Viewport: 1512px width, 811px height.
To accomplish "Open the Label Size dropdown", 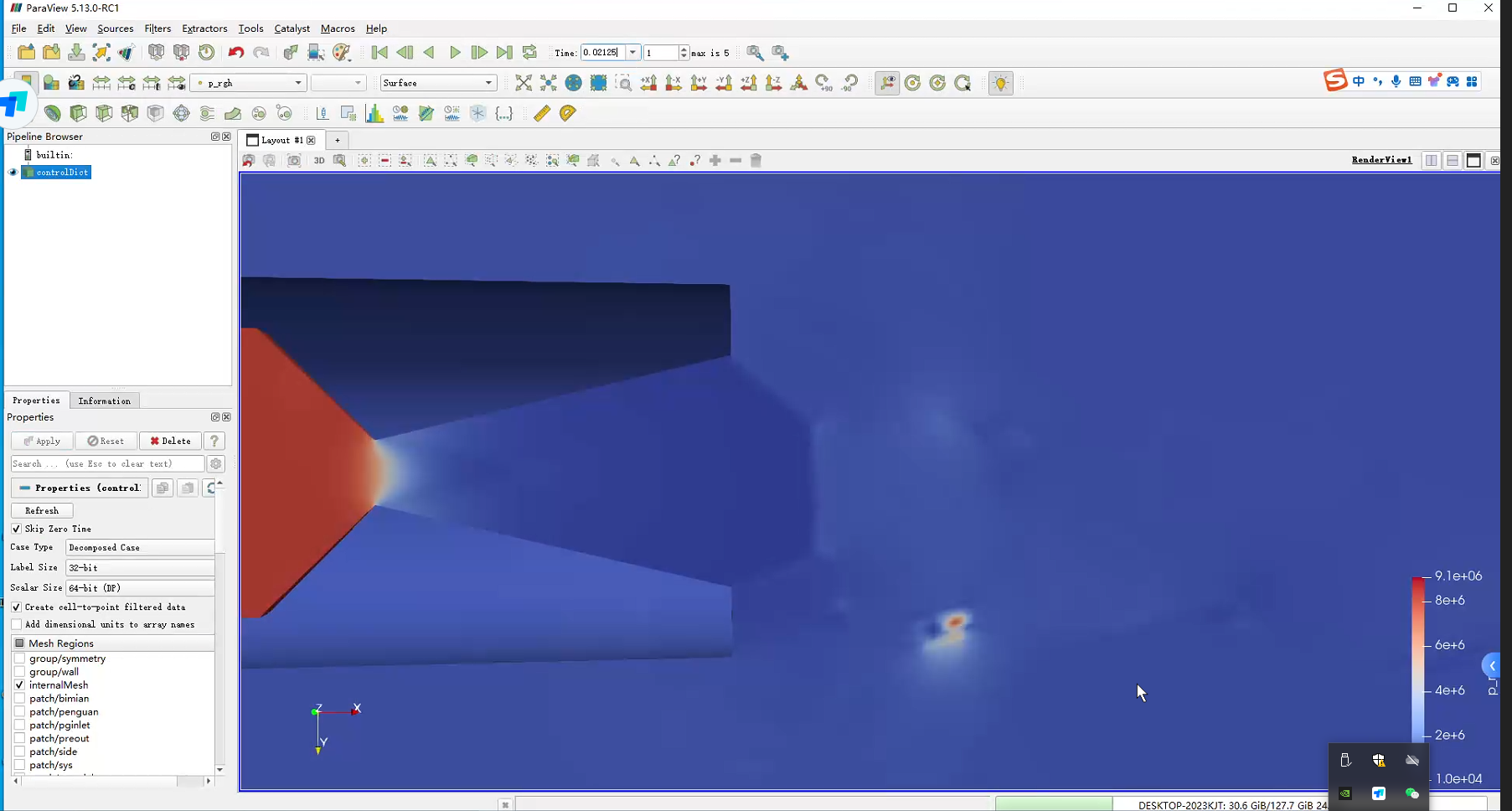I will click(x=140, y=567).
